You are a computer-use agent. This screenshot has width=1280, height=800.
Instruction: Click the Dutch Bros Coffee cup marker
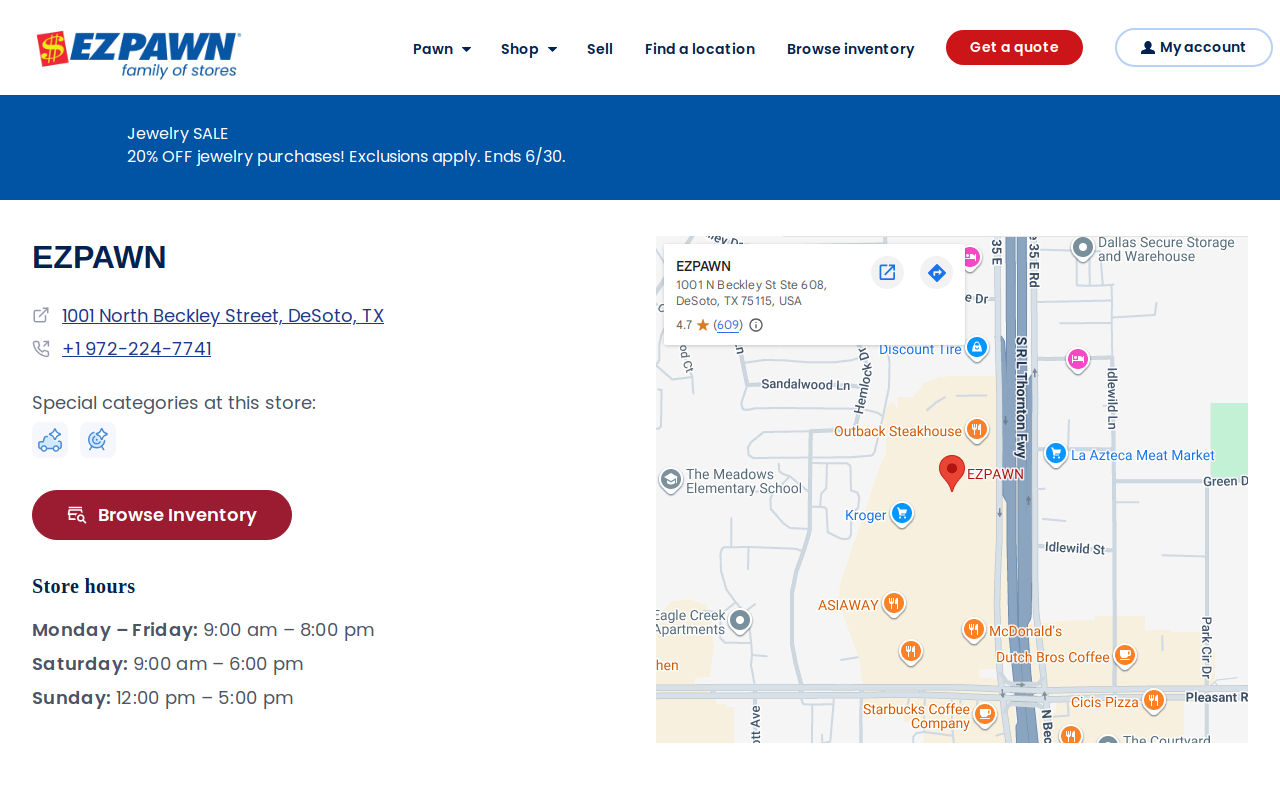pyautogui.click(x=1125, y=656)
